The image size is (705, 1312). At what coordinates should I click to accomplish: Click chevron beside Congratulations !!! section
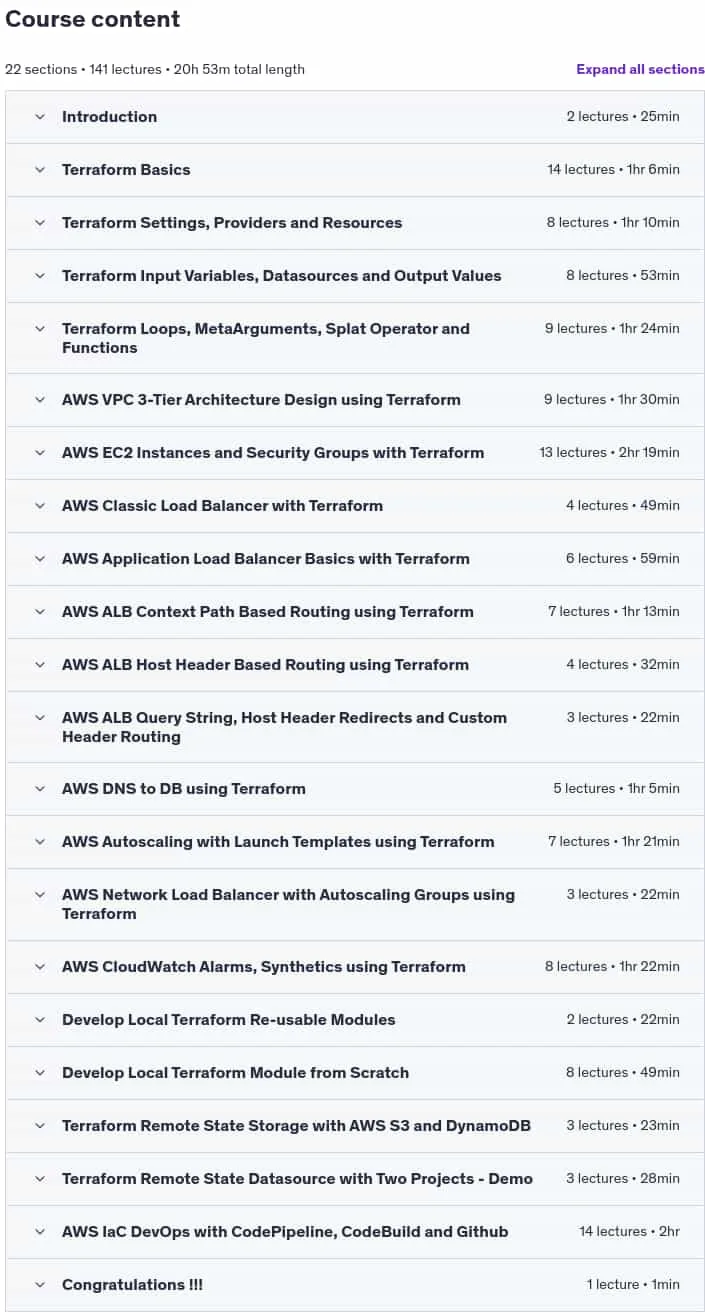40,1285
